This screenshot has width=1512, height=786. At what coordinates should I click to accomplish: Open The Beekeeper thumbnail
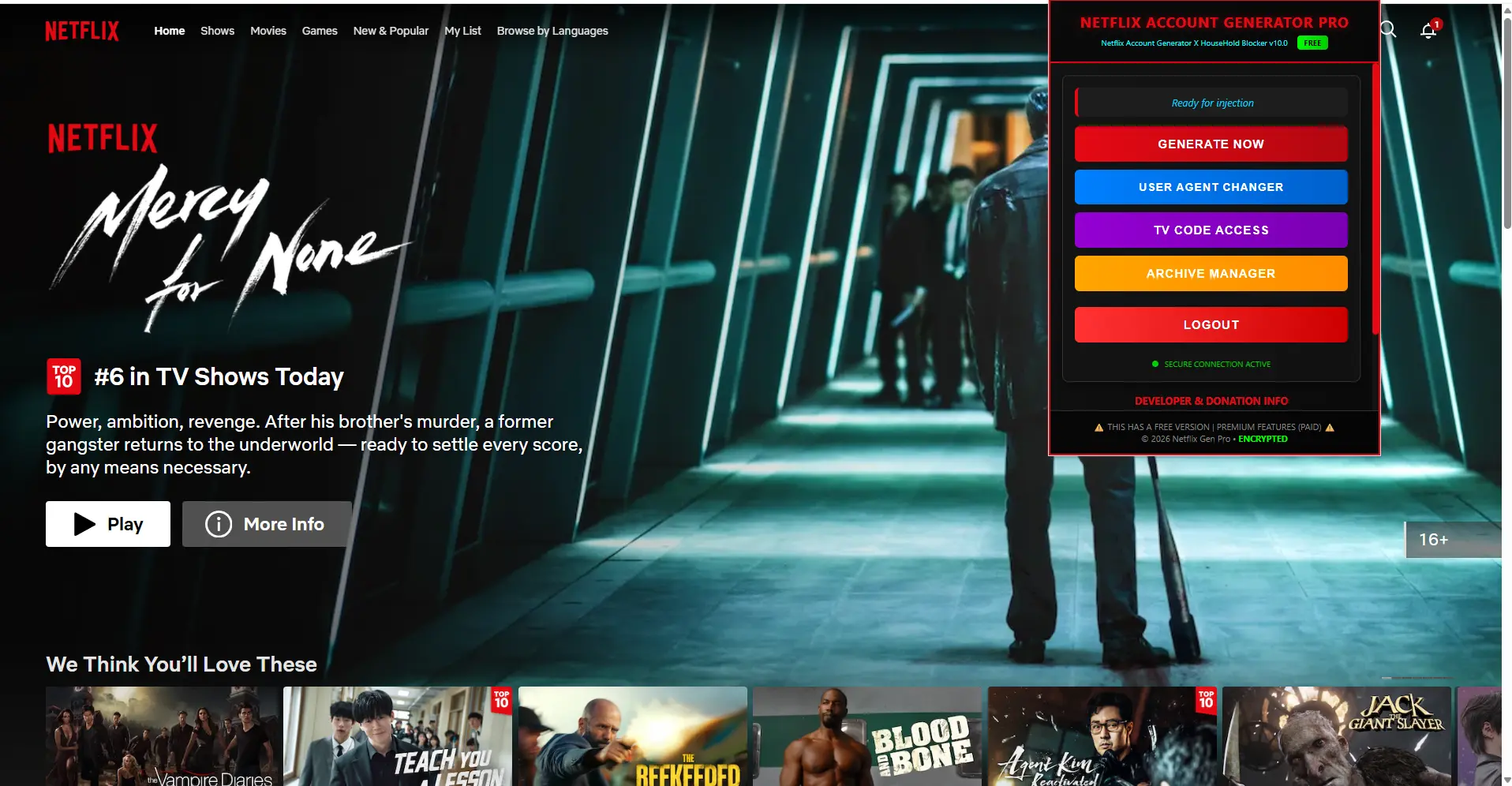(x=633, y=736)
